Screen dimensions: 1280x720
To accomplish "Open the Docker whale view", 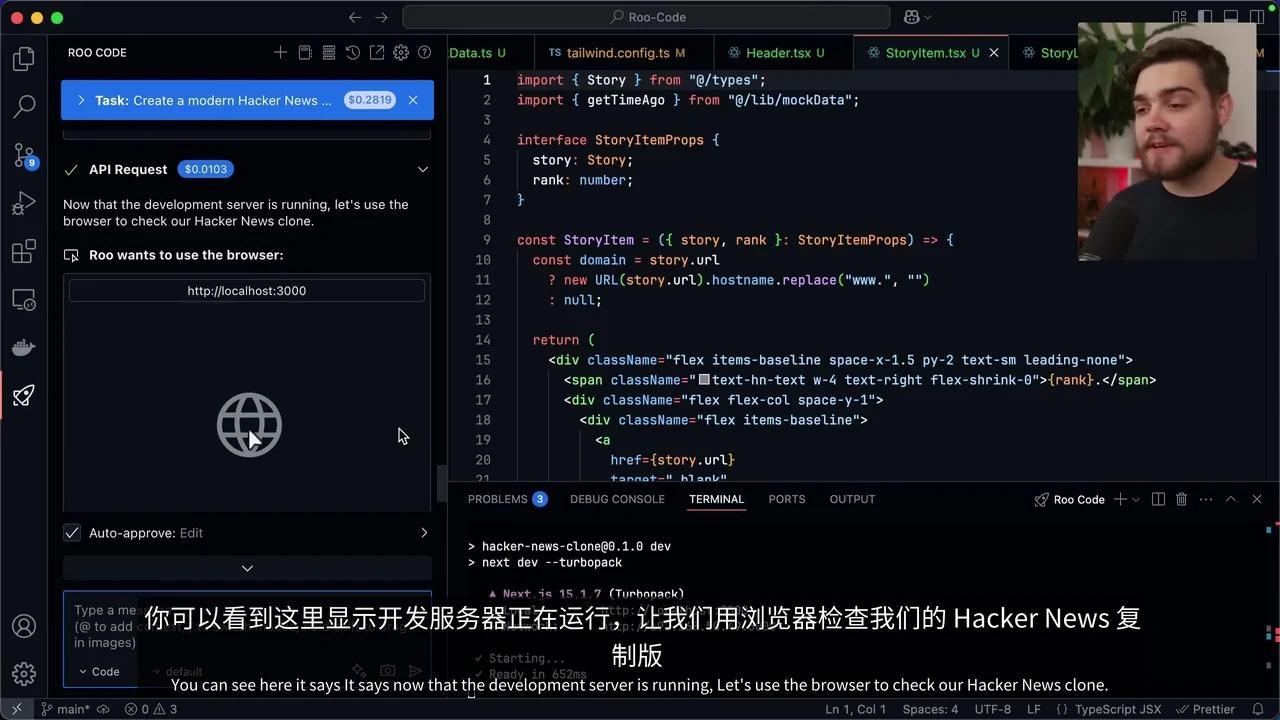I will coord(24,347).
